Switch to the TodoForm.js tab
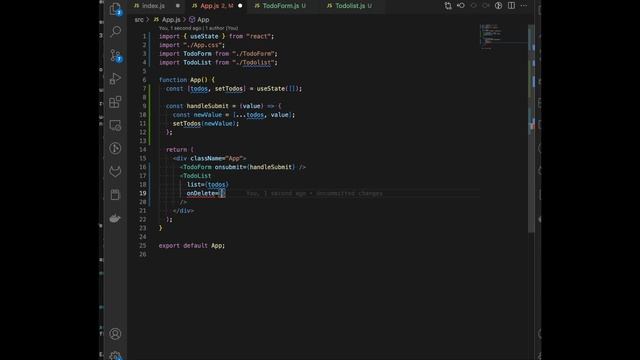 click(280, 6)
